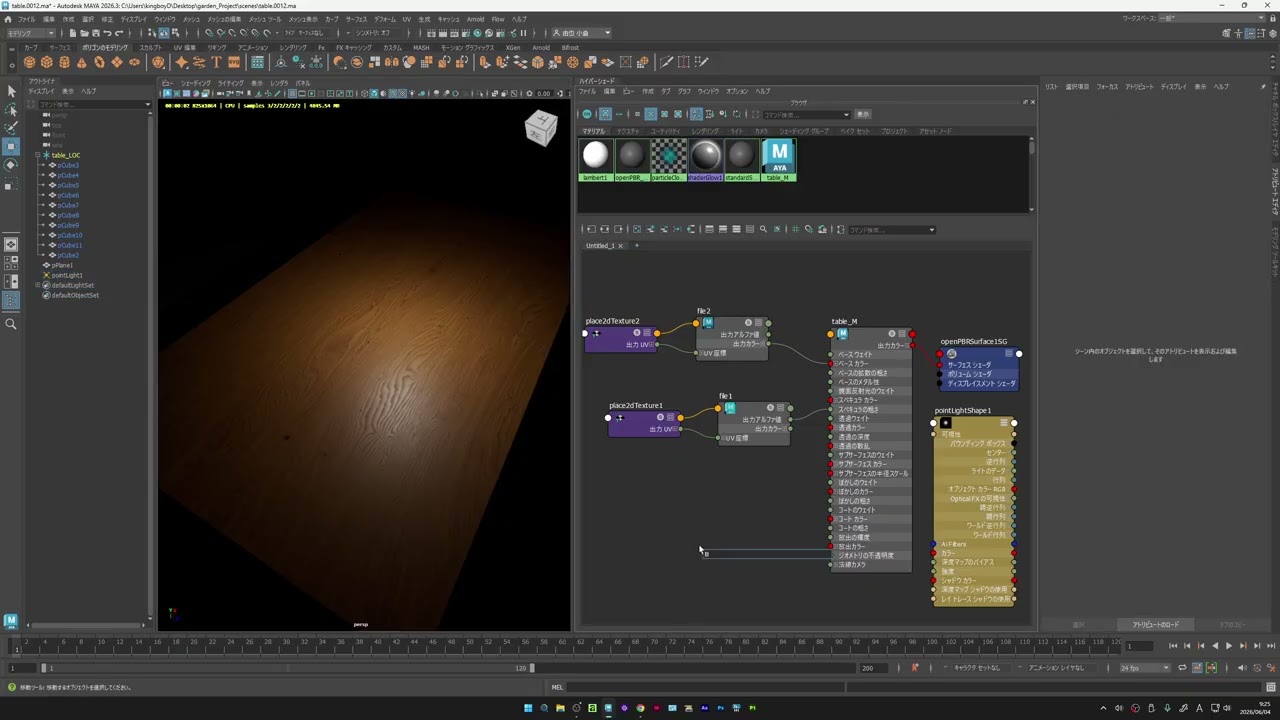Collapse the table_LOC group in Outliner
The width and height of the screenshot is (1280, 720).
[x=38, y=155]
